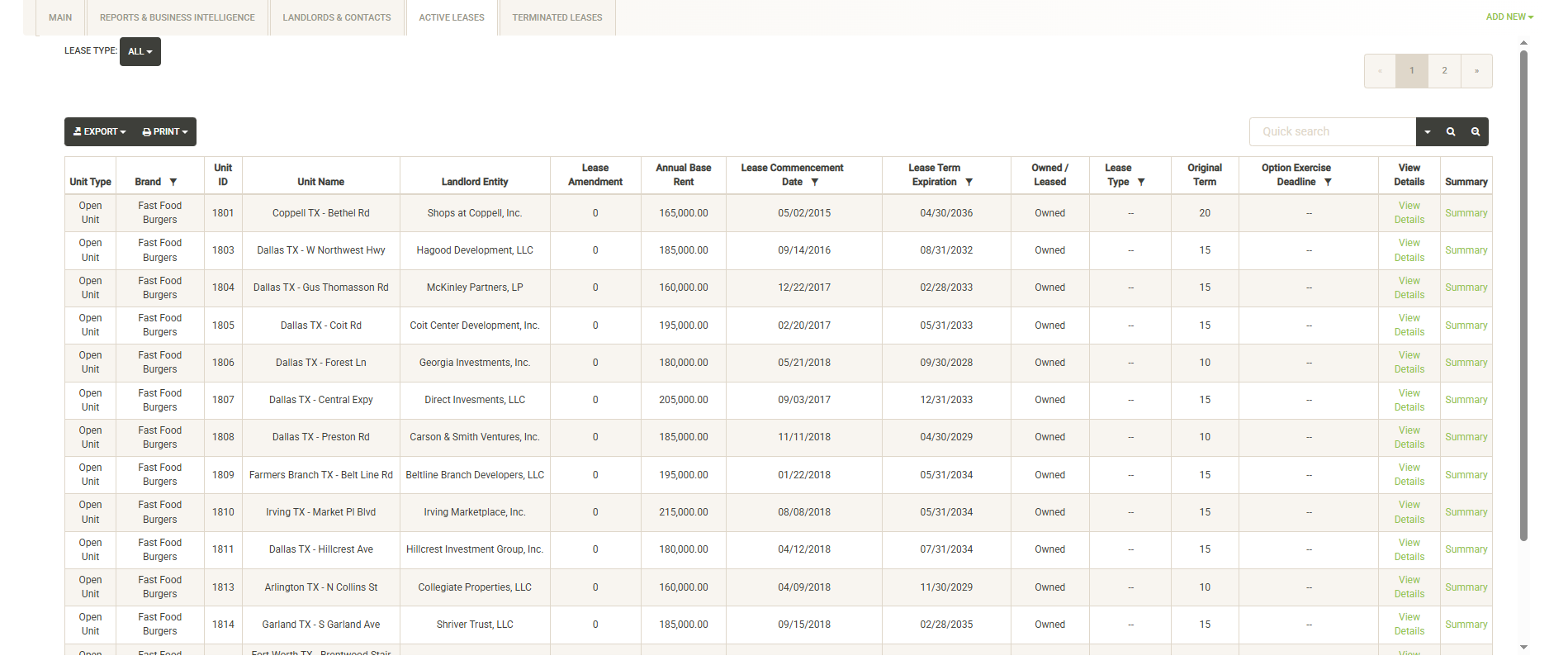The image size is (1568, 670).
Task: Open Option Exercise Deadline filter funnel
Action: click(1328, 182)
